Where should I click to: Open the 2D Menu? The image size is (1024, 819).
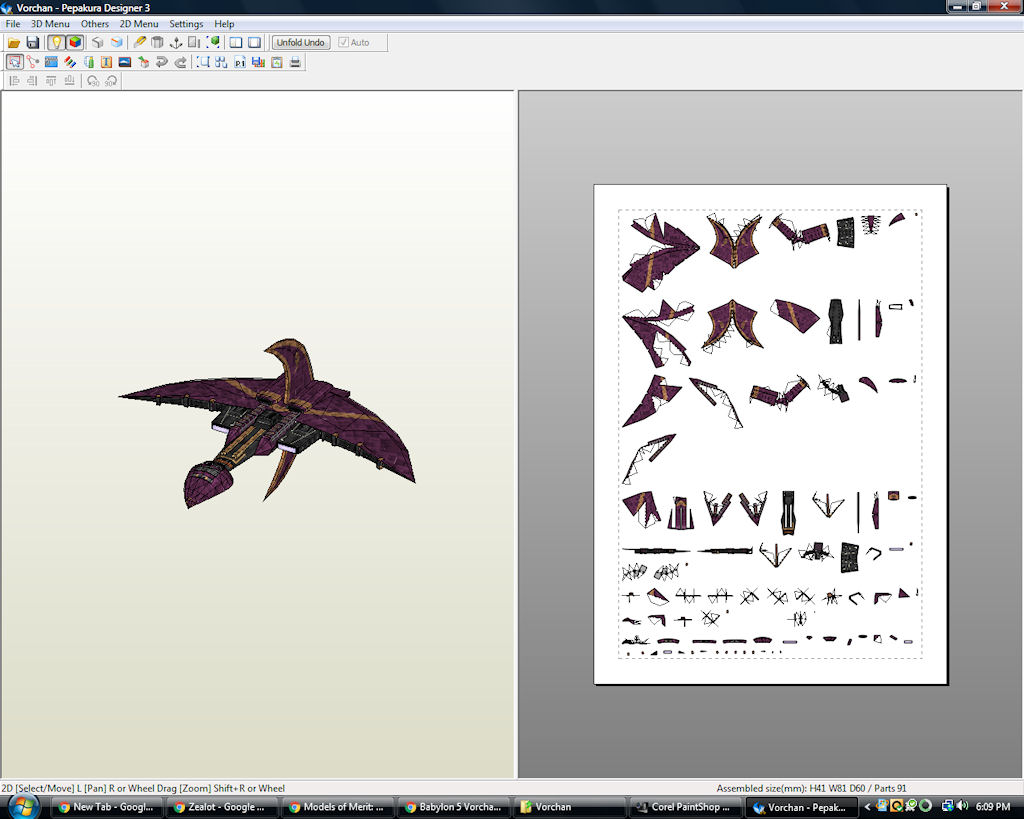tap(138, 24)
